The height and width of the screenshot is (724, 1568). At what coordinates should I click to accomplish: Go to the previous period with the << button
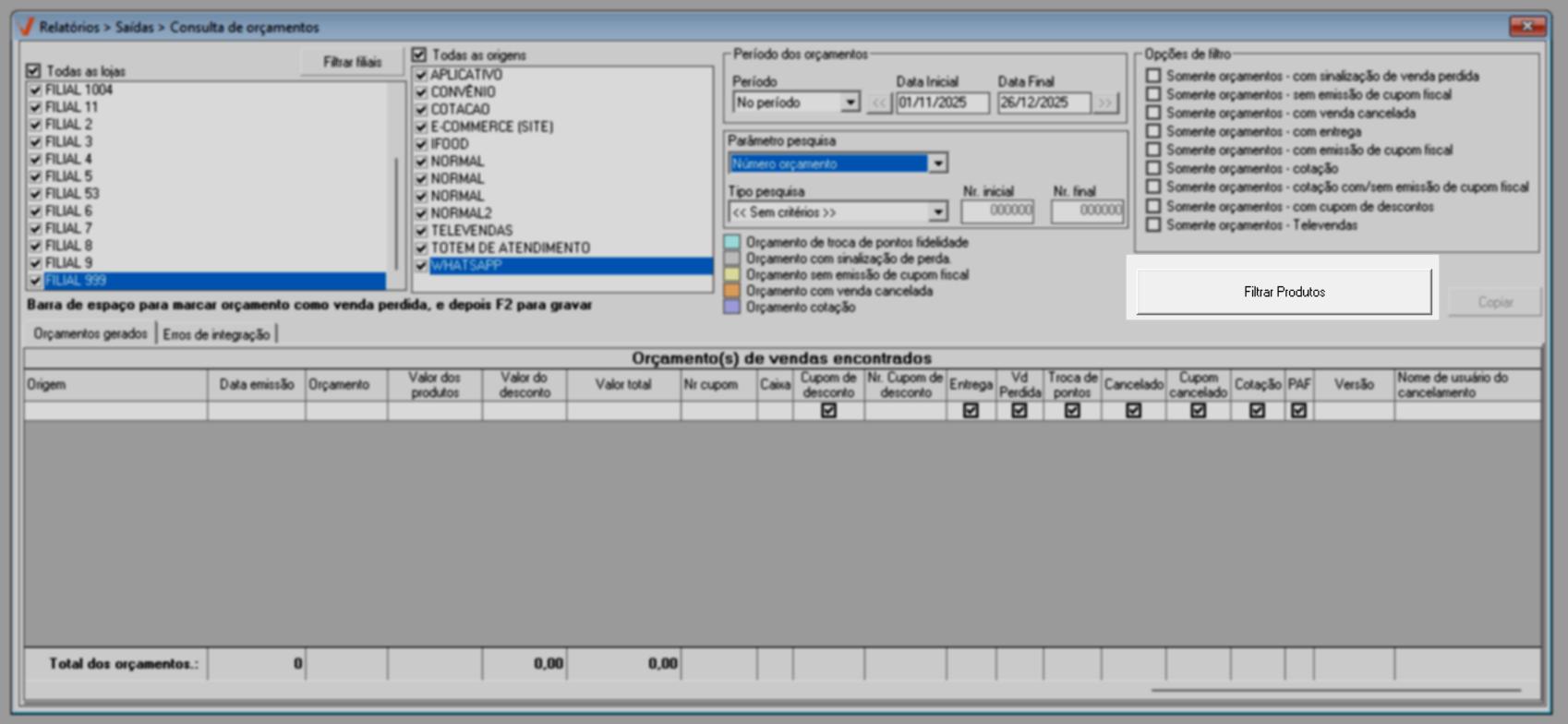click(x=879, y=103)
